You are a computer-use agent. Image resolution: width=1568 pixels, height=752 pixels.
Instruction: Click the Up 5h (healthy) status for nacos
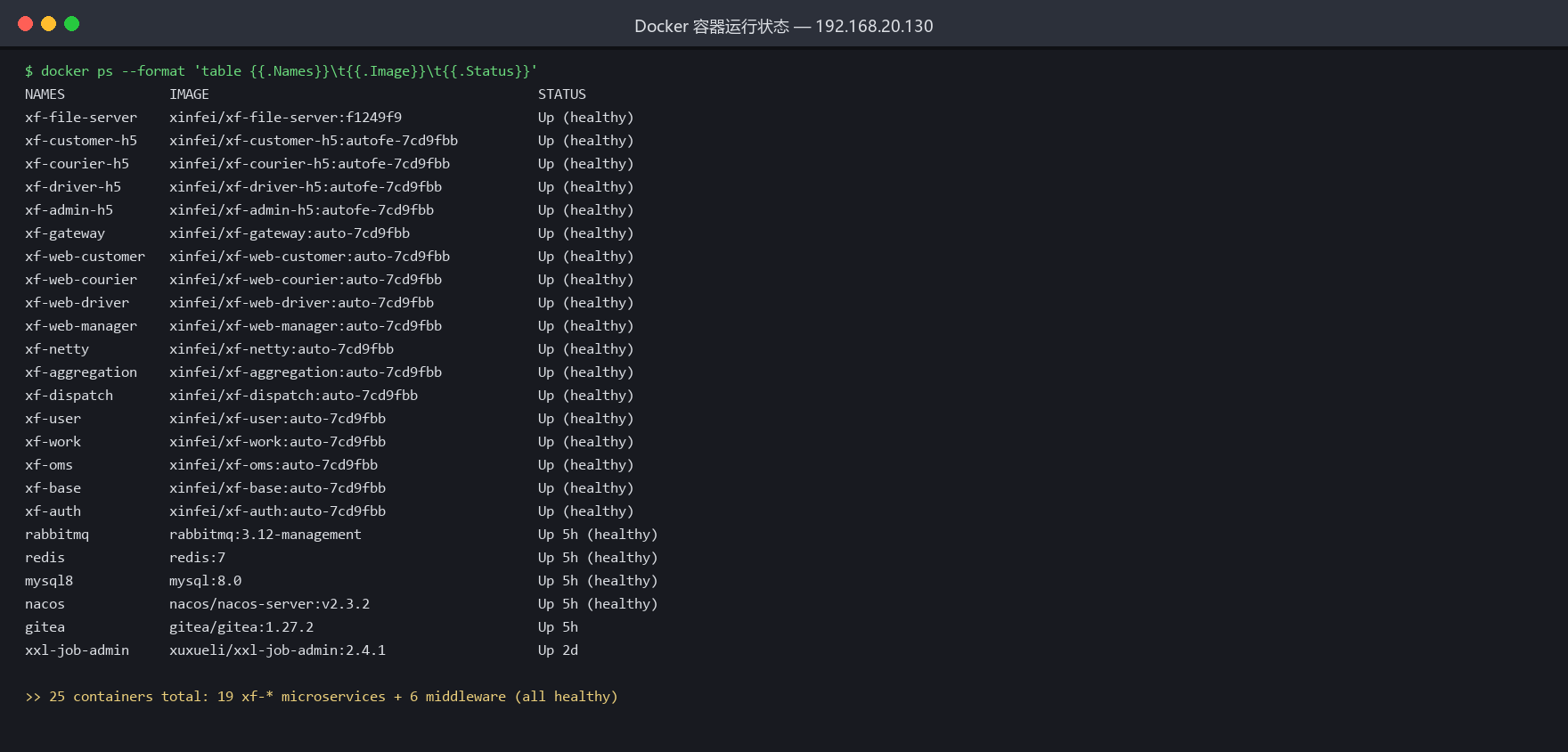pyautogui.click(x=598, y=604)
